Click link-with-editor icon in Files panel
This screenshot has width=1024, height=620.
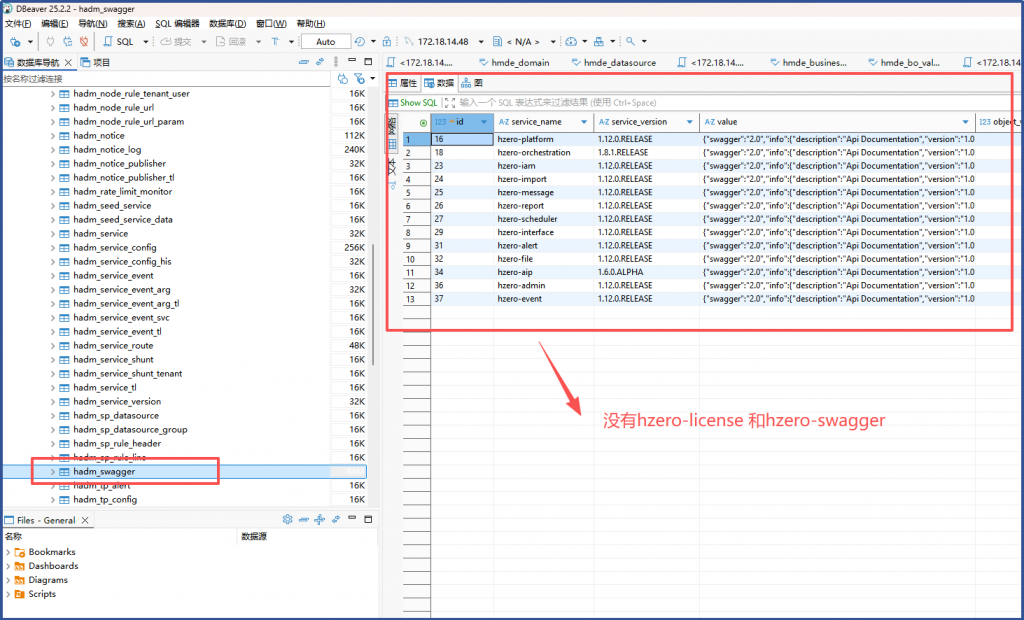click(336, 520)
